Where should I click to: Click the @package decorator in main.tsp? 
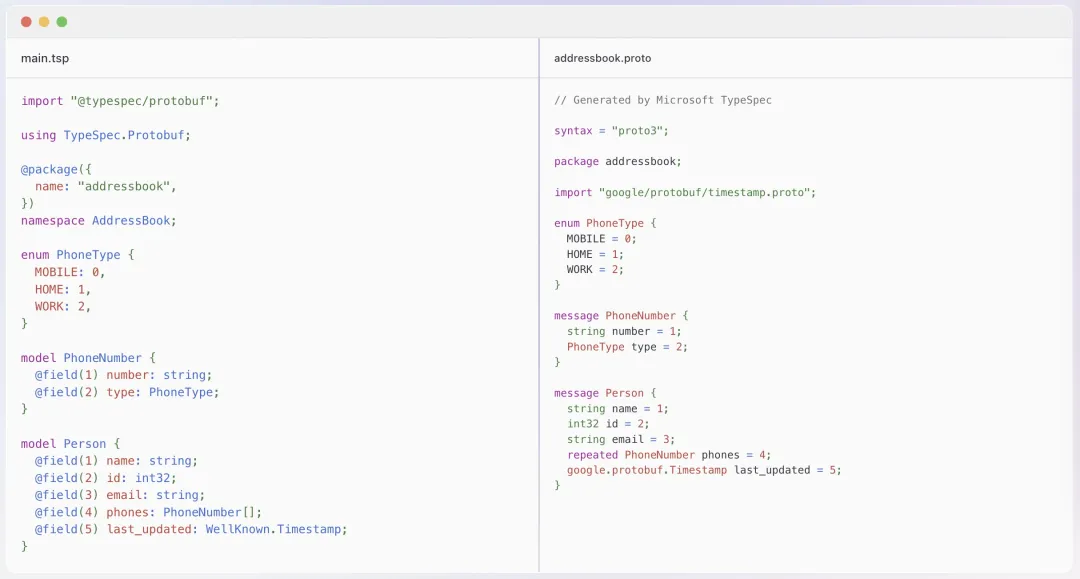(x=46, y=169)
